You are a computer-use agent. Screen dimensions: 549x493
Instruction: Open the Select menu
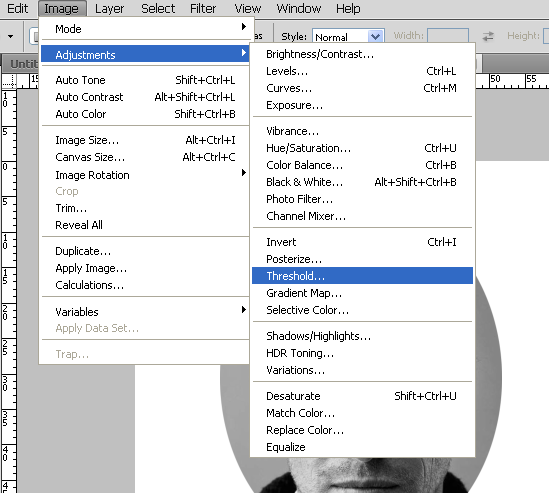pos(158,8)
